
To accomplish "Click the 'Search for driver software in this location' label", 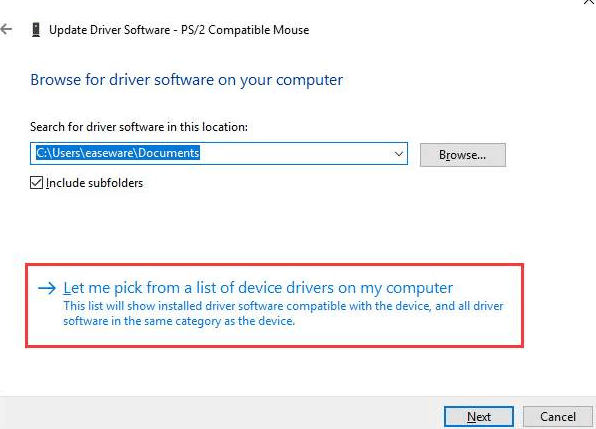I will 139,127.
